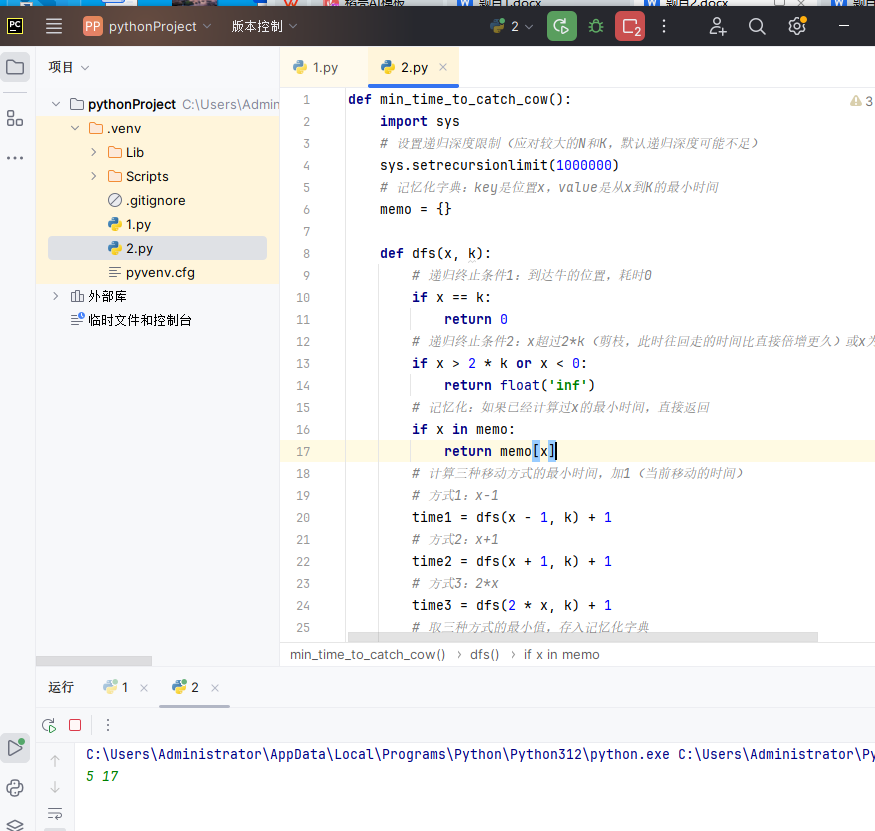875x831 pixels.
Task: Place cursor on 'memo = {}' line
Action: pyautogui.click(x=415, y=209)
